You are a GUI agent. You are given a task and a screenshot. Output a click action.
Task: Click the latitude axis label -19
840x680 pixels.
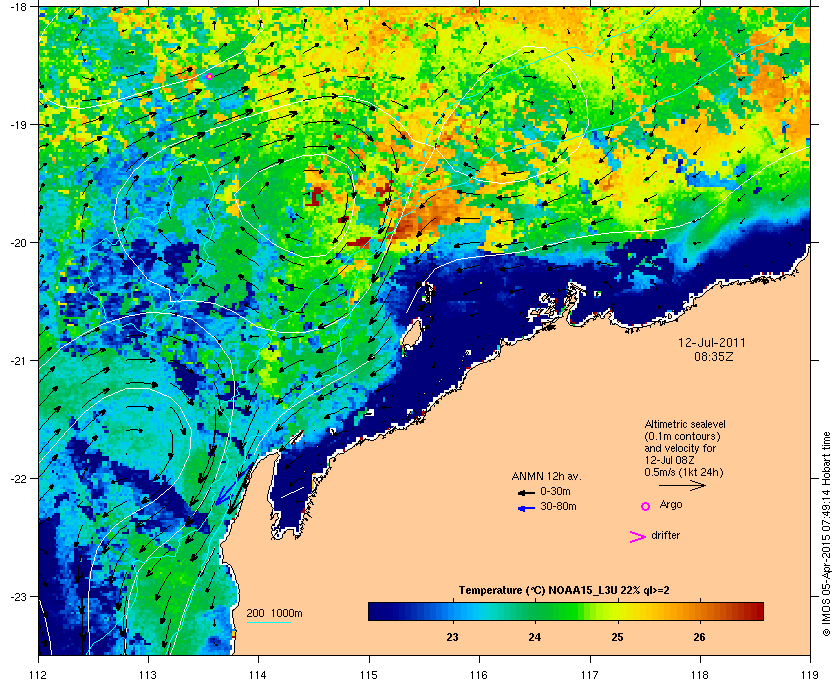[x=18, y=125]
